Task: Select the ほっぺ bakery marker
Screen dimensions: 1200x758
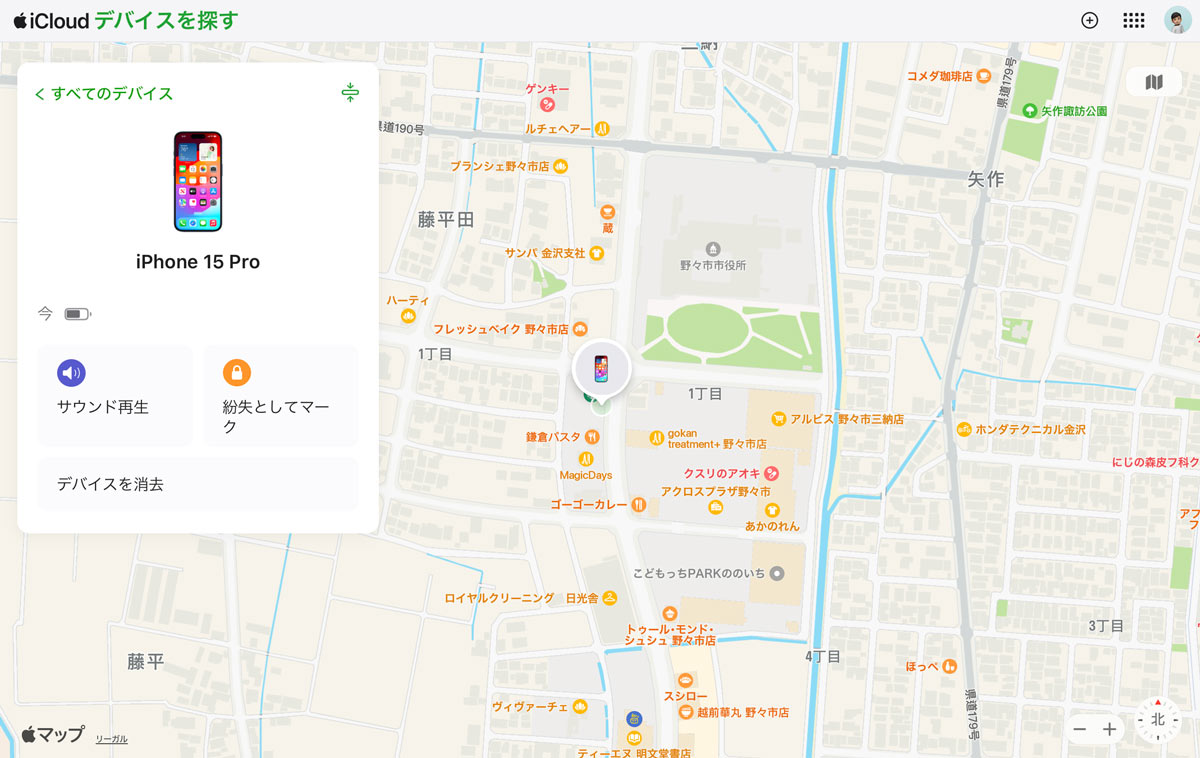Action: (x=949, y=665)
